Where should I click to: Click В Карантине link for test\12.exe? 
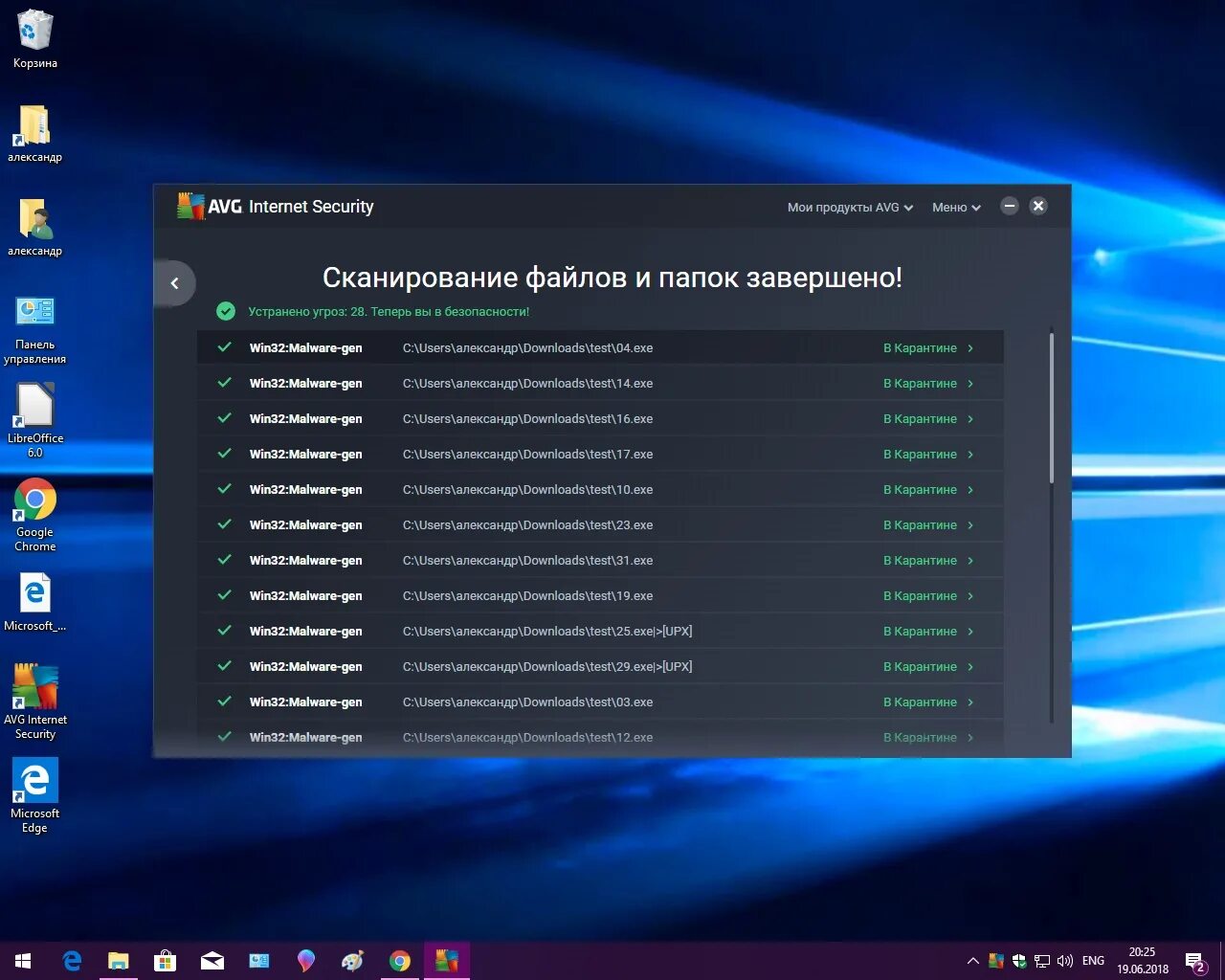pos(920,738)
